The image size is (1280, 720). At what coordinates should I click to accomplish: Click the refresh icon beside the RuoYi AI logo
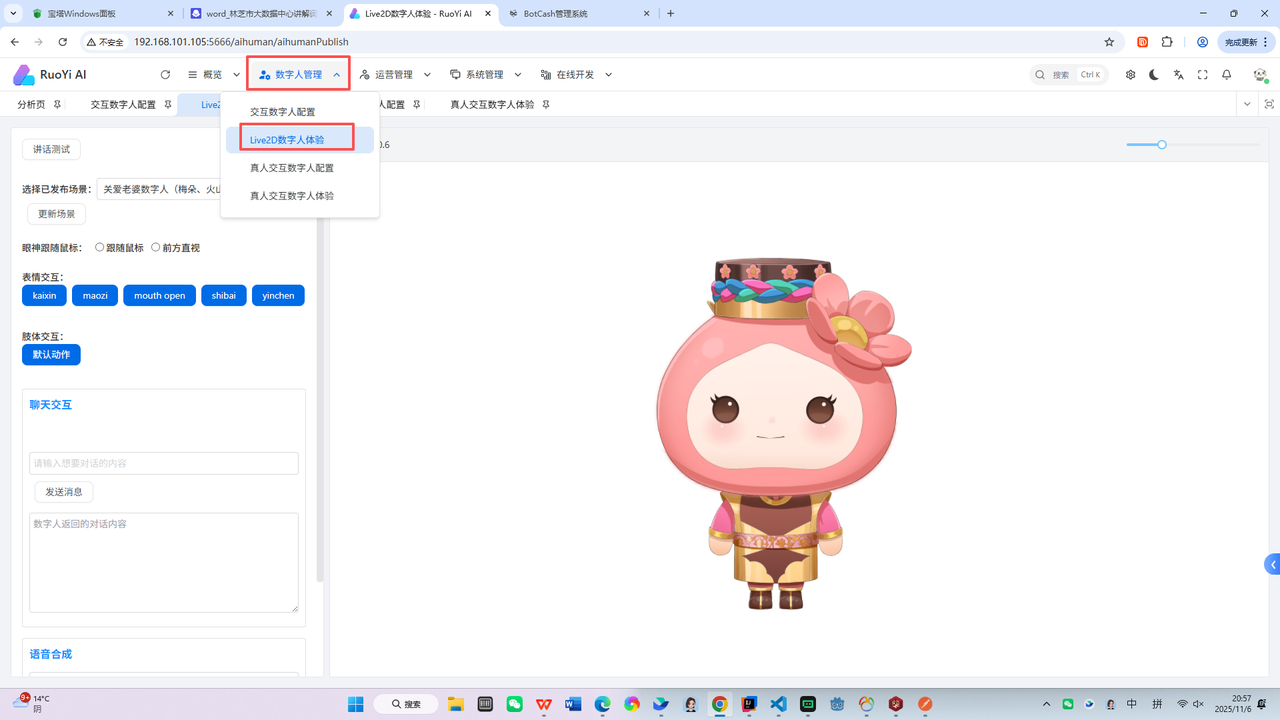165,75
